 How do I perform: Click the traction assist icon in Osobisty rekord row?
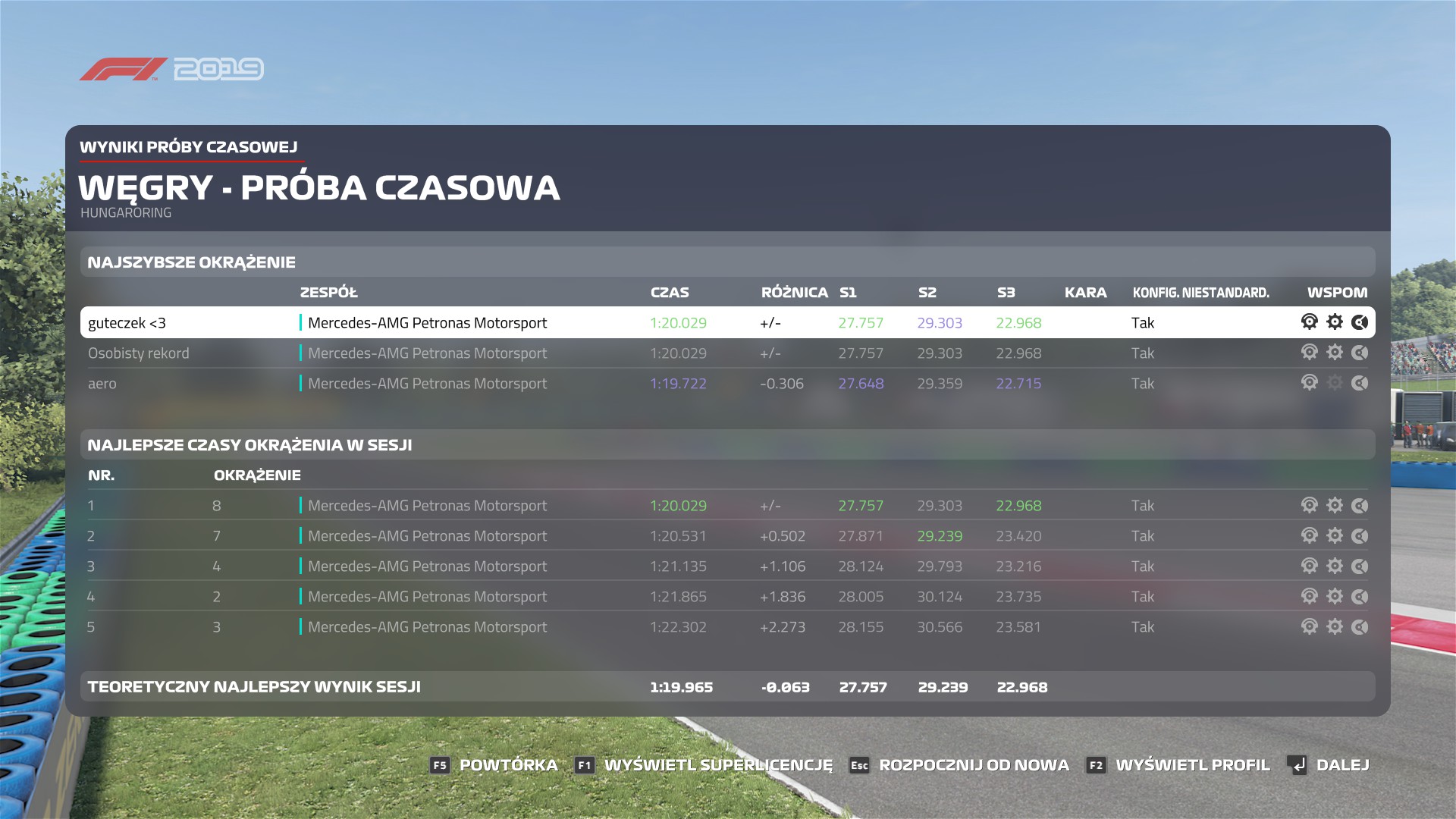click(x=1309, y=353)
